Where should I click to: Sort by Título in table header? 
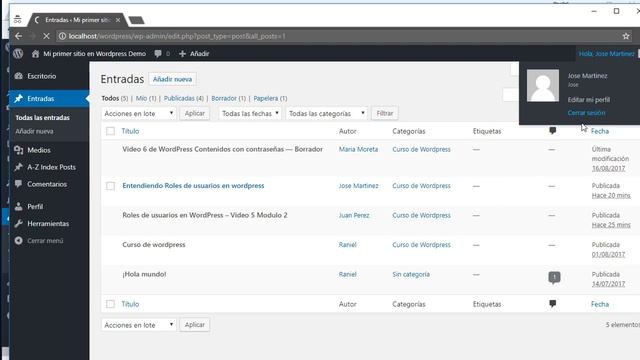[130, 131]
